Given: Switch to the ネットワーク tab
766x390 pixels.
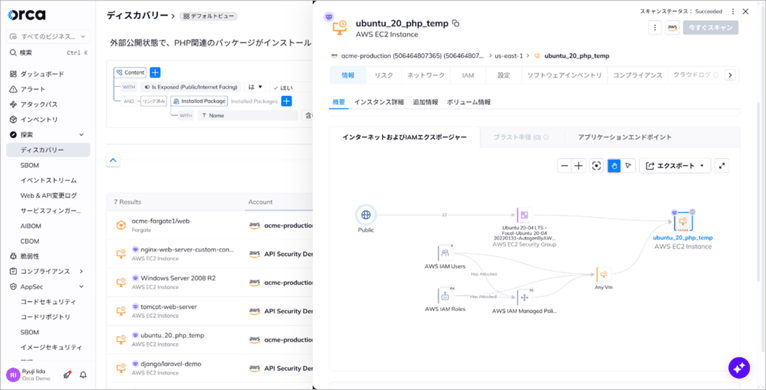Looking at the screenshot, I should point(426,75).
